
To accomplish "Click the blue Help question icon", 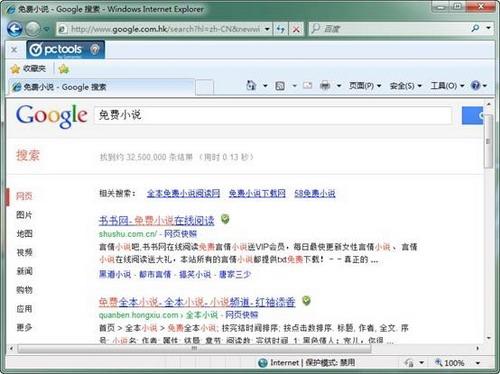I will [x=475, y=86].
